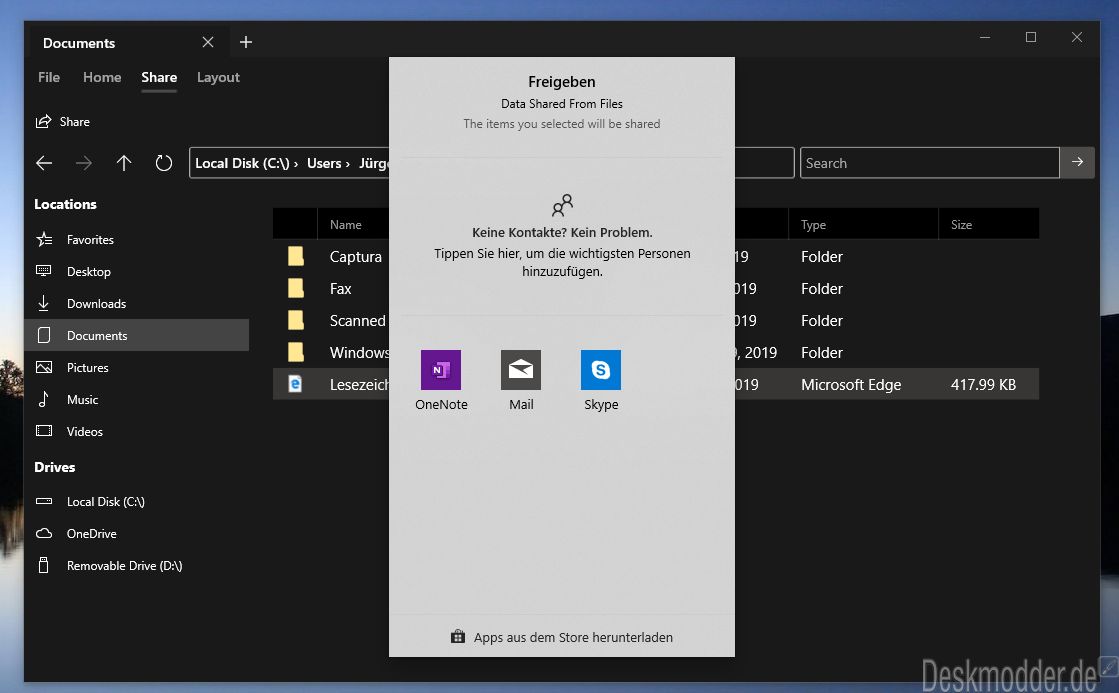Switch to the Home tab

(x=102, y=77)
